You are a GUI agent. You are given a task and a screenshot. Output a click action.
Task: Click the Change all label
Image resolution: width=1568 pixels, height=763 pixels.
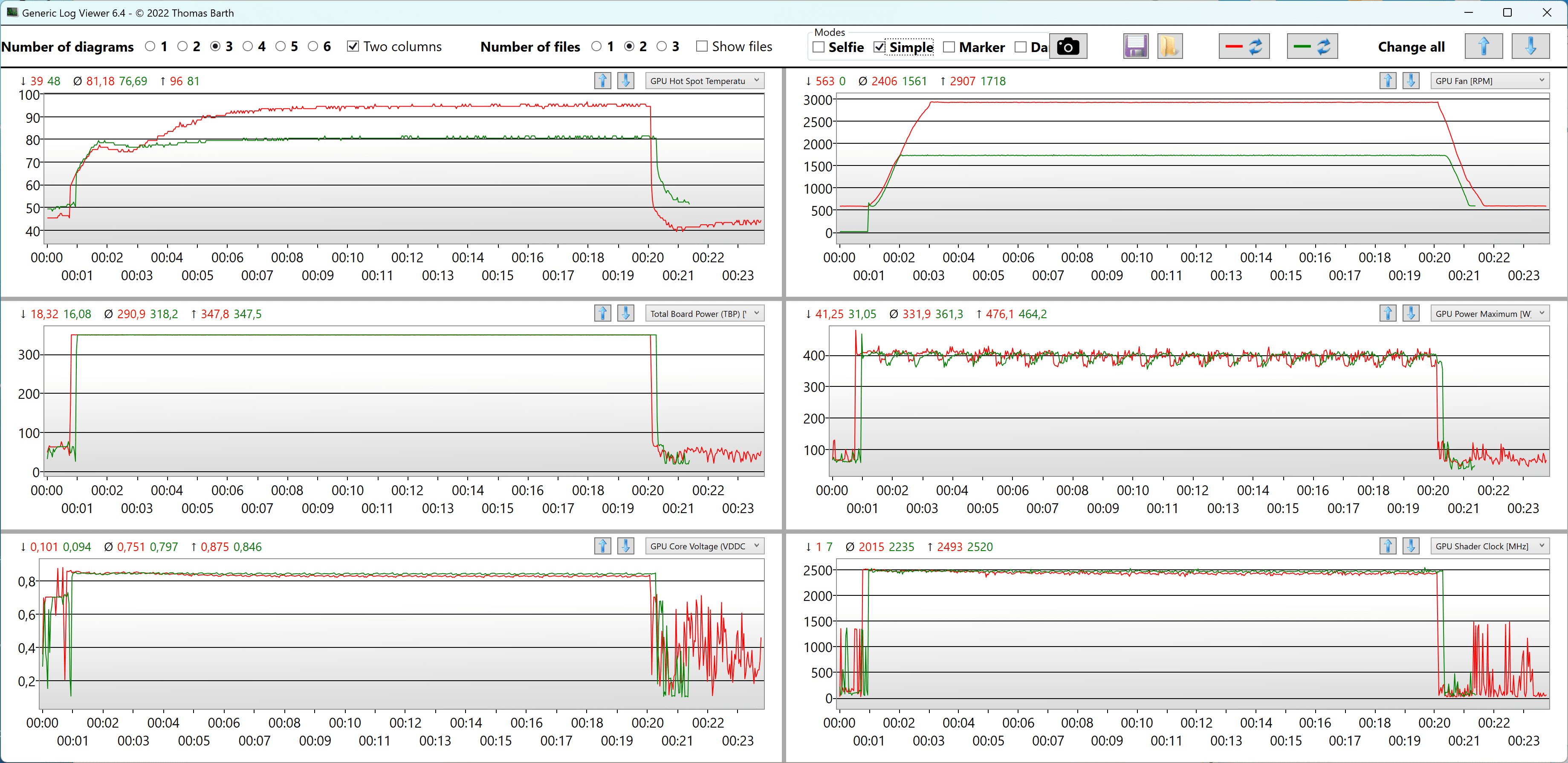coord(1411,47)
